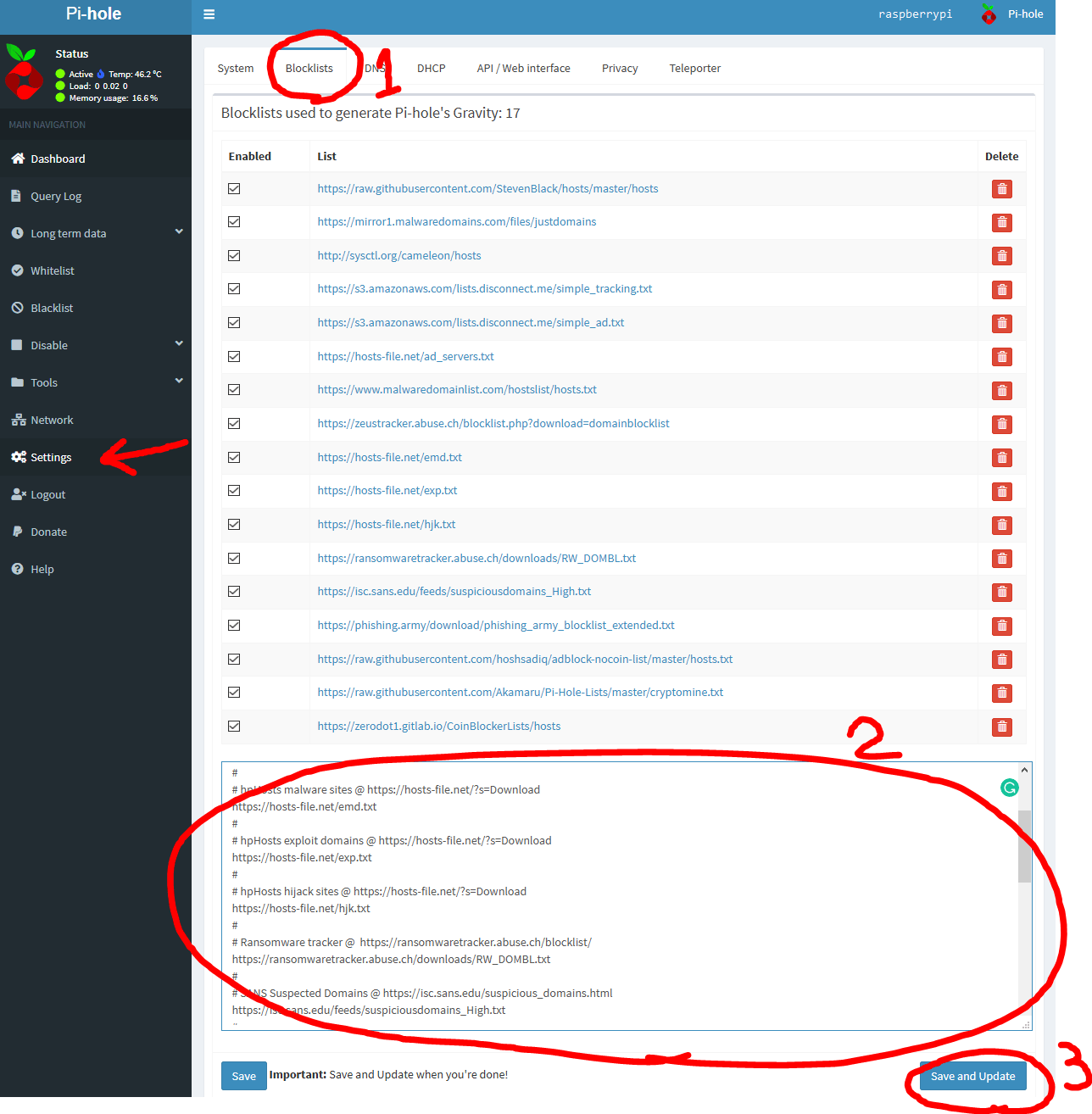Uncheck the hosts-file.net emd.txt list
The height and width of the screenshot is (1114, 1092).
pos(234,457)
